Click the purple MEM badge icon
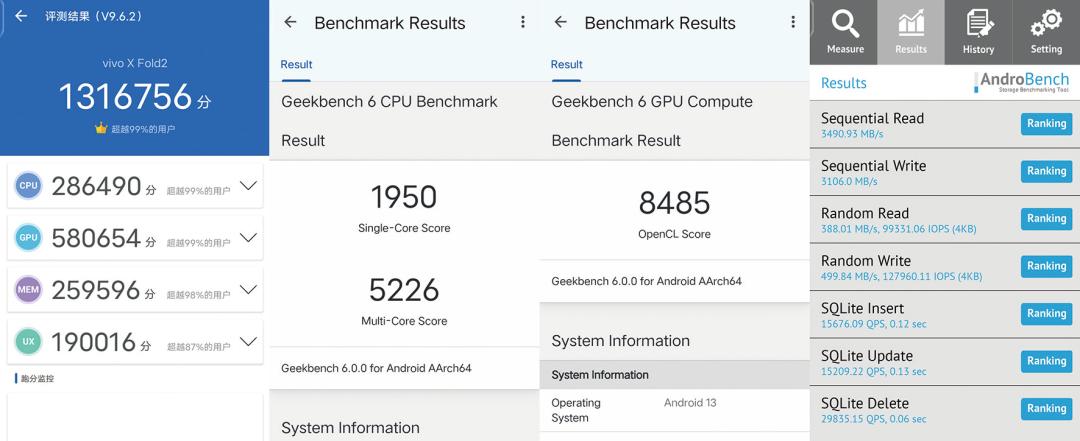This screenshot has width=1080, height=441. point(28,290)
